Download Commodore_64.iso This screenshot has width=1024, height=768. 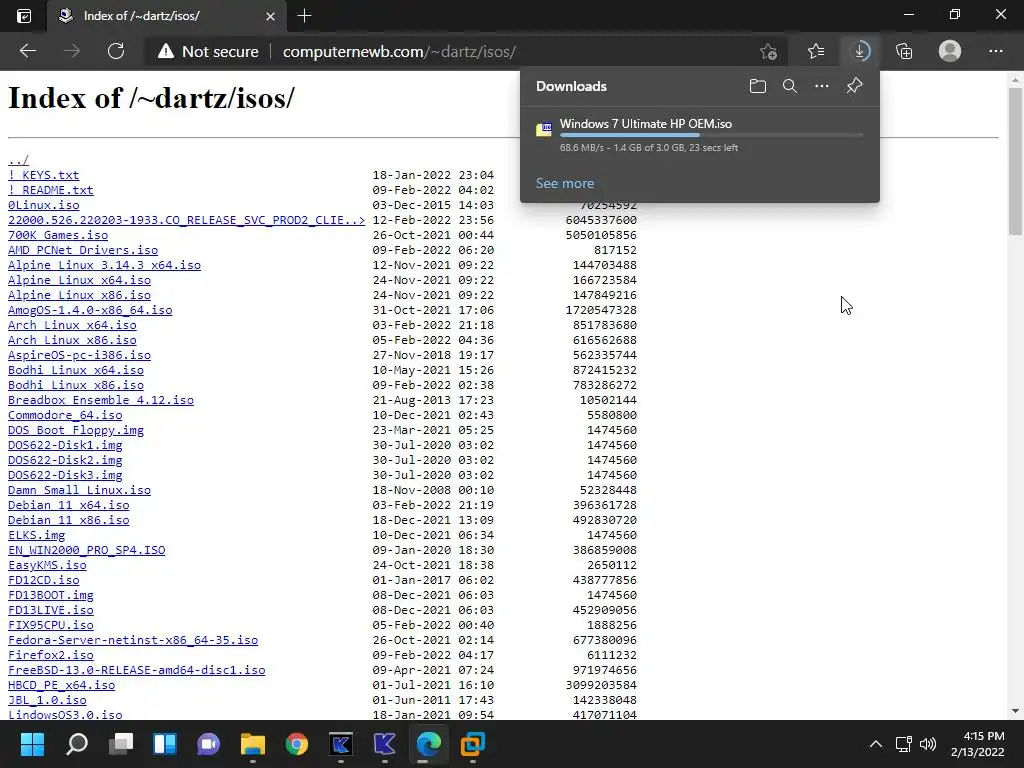(x=65, y=415)
